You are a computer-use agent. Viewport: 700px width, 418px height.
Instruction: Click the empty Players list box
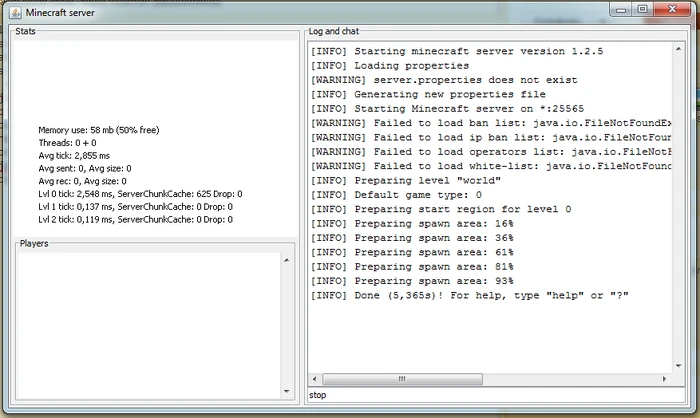coord(149,326)
